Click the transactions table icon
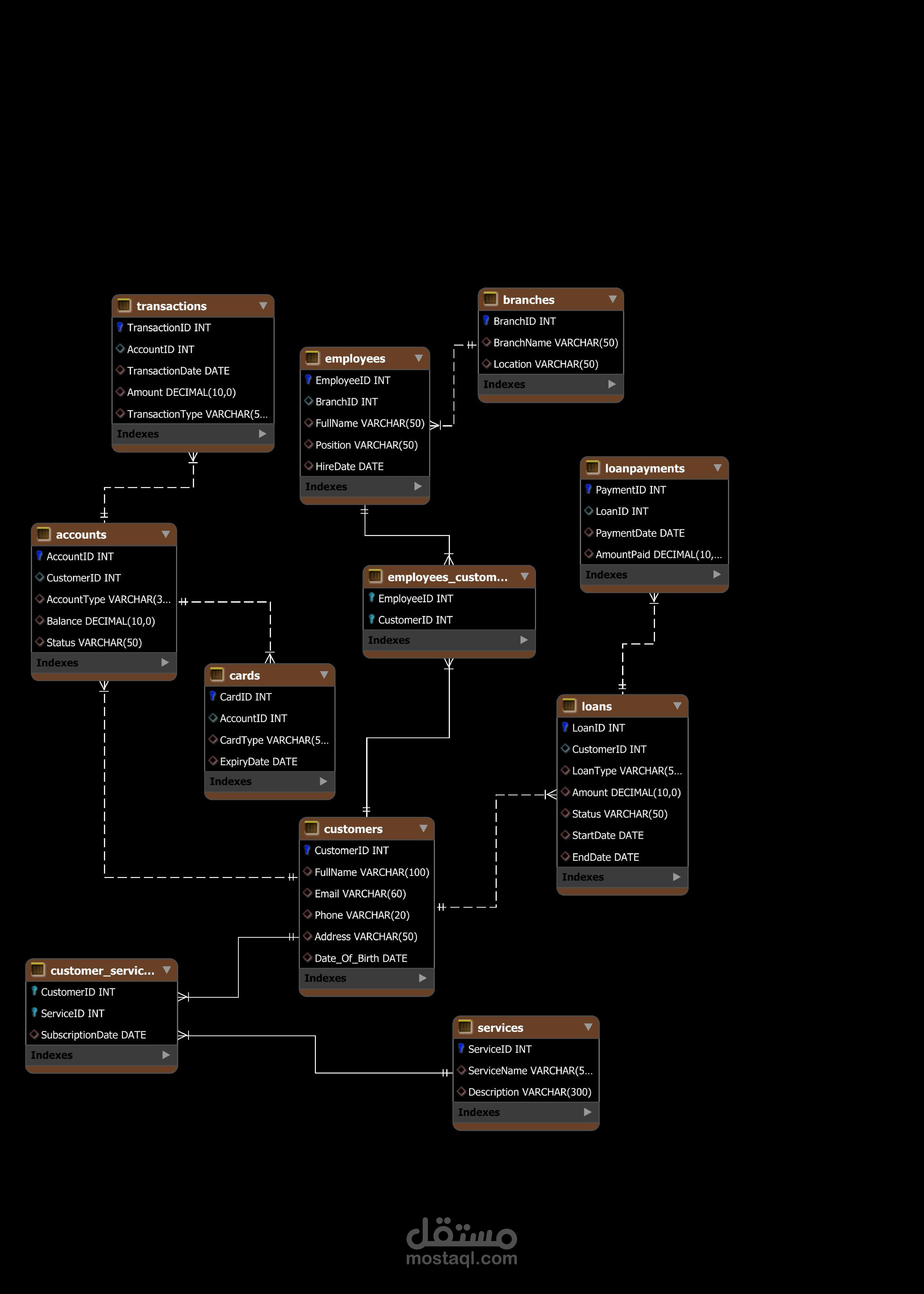 [124, 306]
